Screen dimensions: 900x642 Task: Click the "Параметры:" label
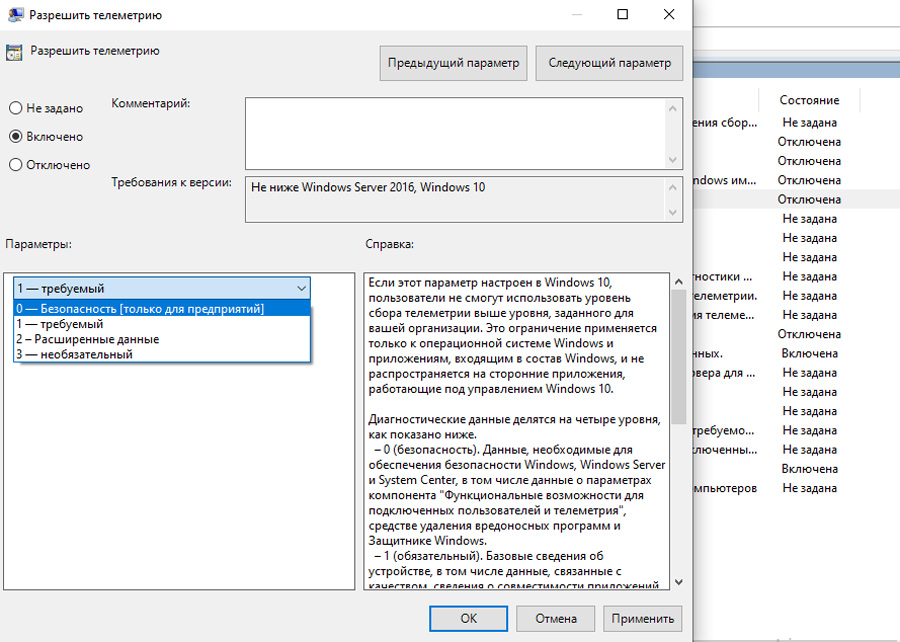click(38, 244)
